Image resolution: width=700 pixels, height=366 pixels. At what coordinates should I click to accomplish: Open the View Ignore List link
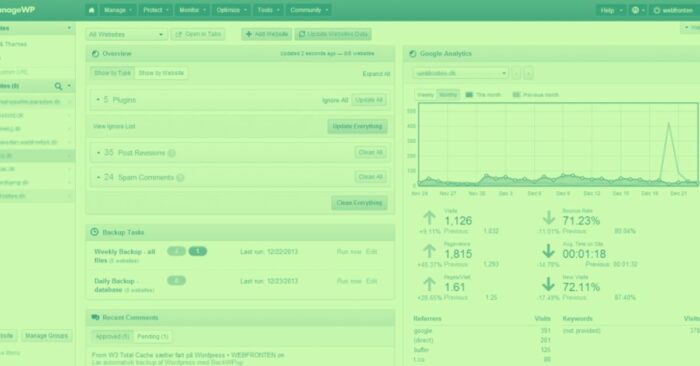click(114, 126)
